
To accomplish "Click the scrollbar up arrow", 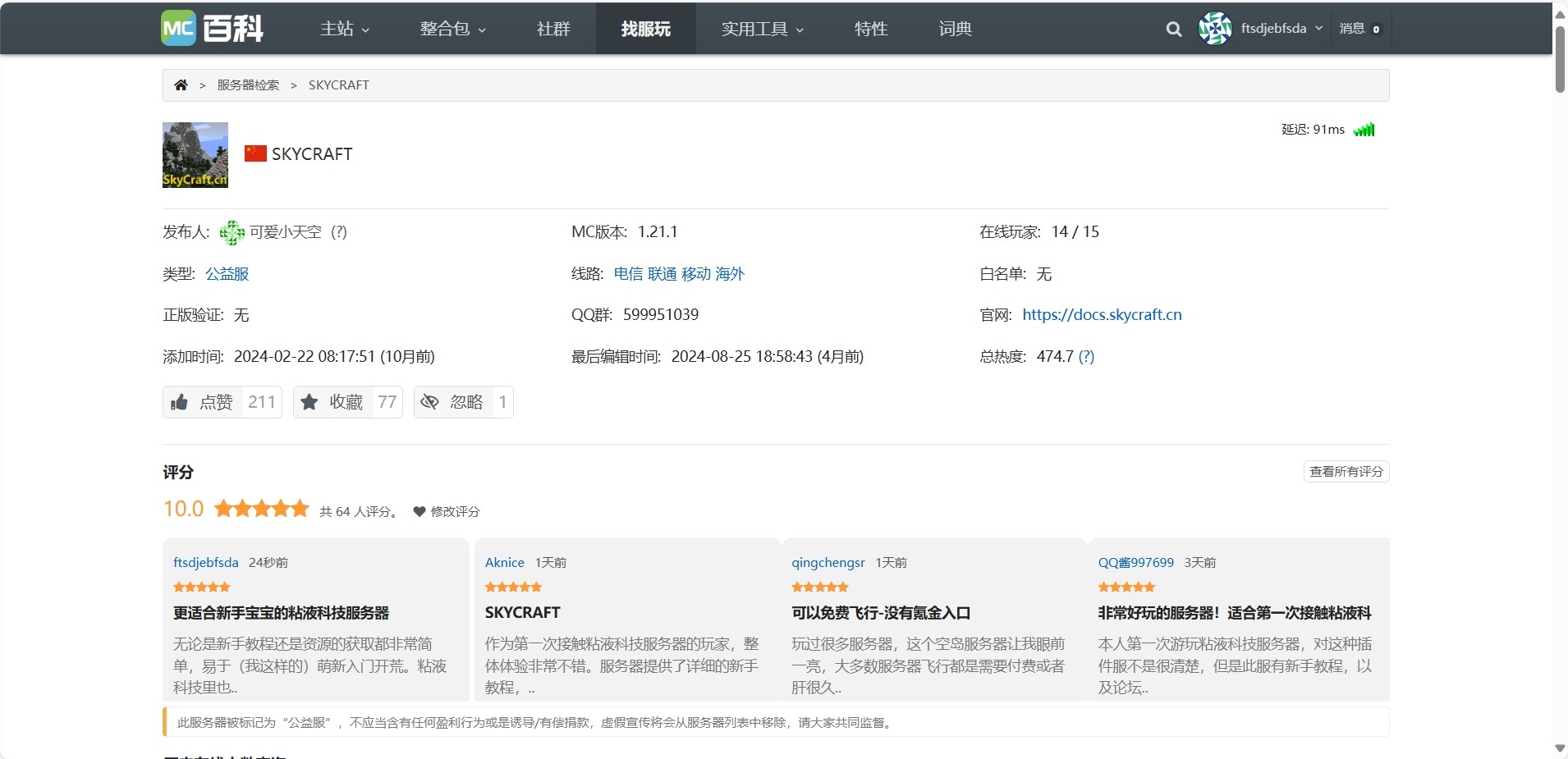I will pyautogui.click(x=1560, y=14).
